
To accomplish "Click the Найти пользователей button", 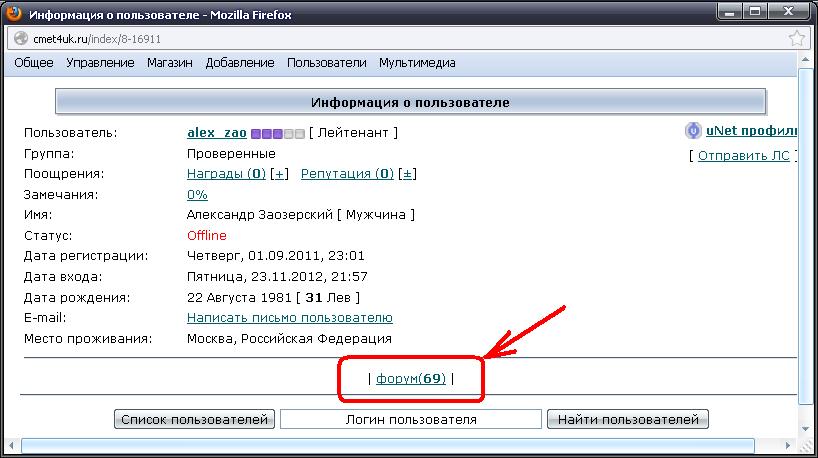I will click(x=628, y=419).
